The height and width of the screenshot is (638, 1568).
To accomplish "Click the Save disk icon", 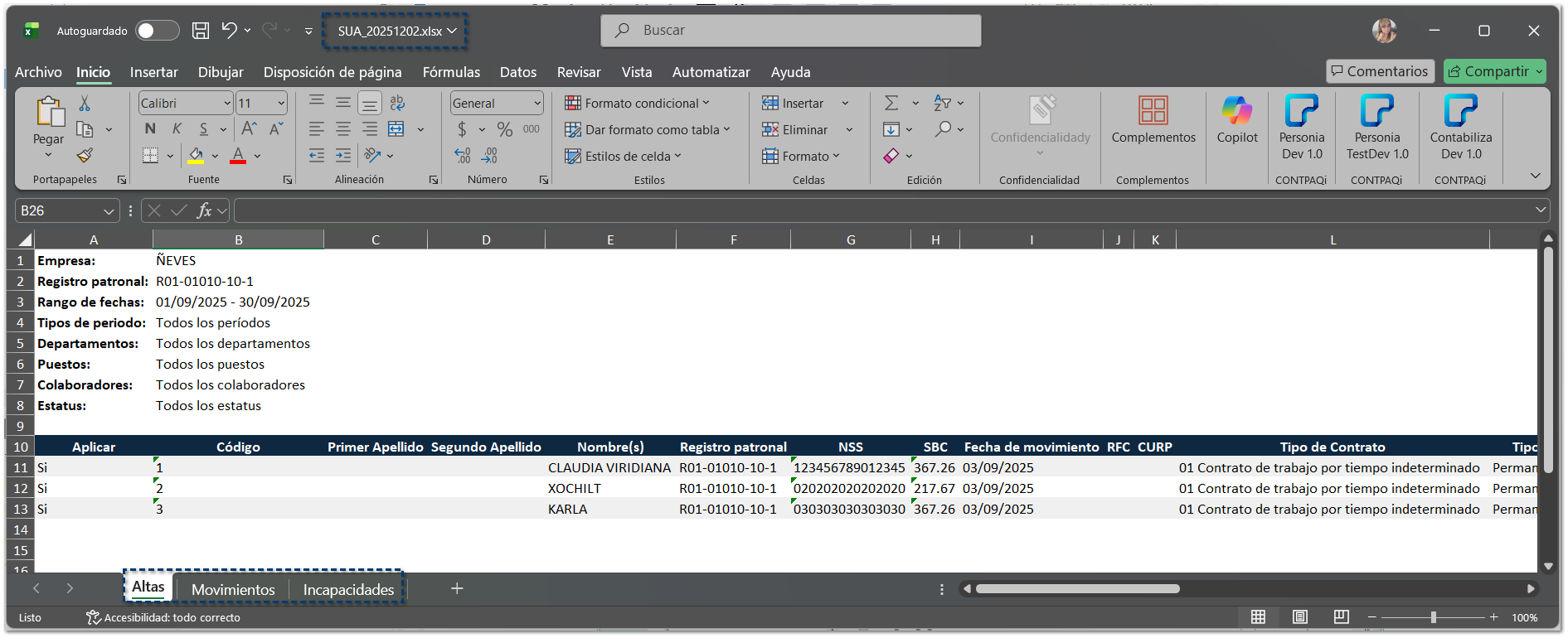I will [x=201, y=31].
